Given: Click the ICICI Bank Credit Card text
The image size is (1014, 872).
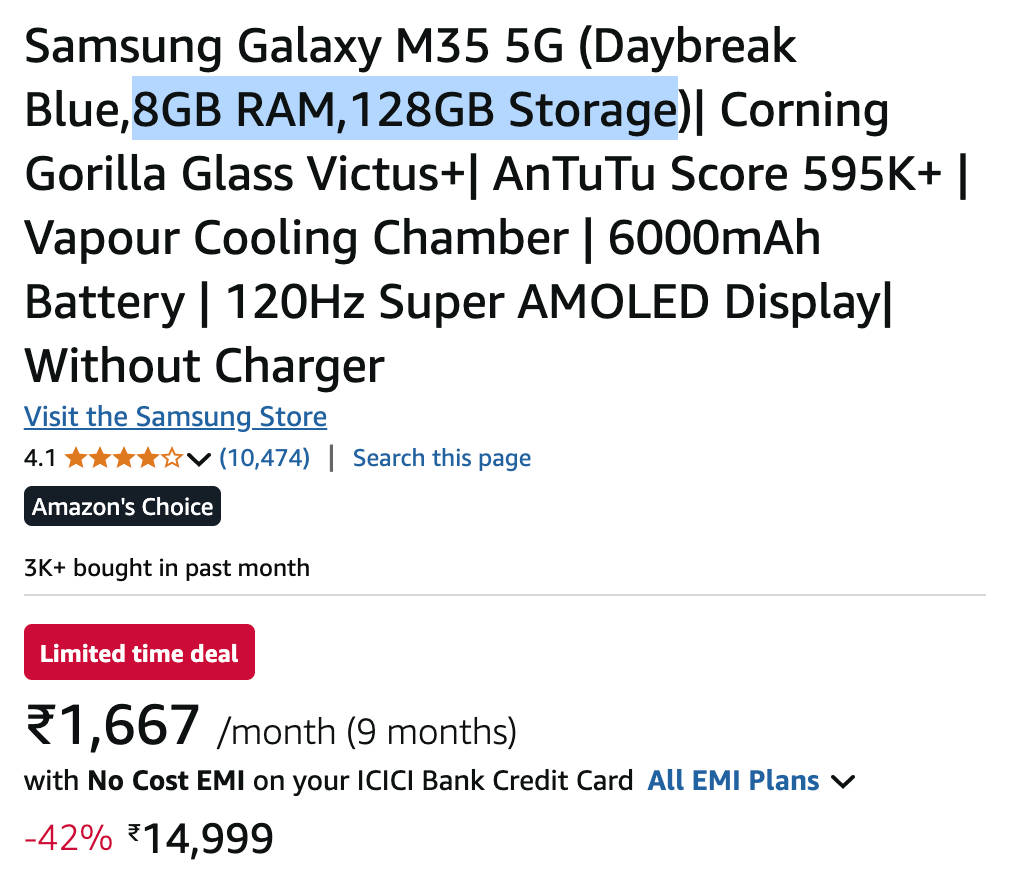Looking at the screenshot, I should [493, 780].
